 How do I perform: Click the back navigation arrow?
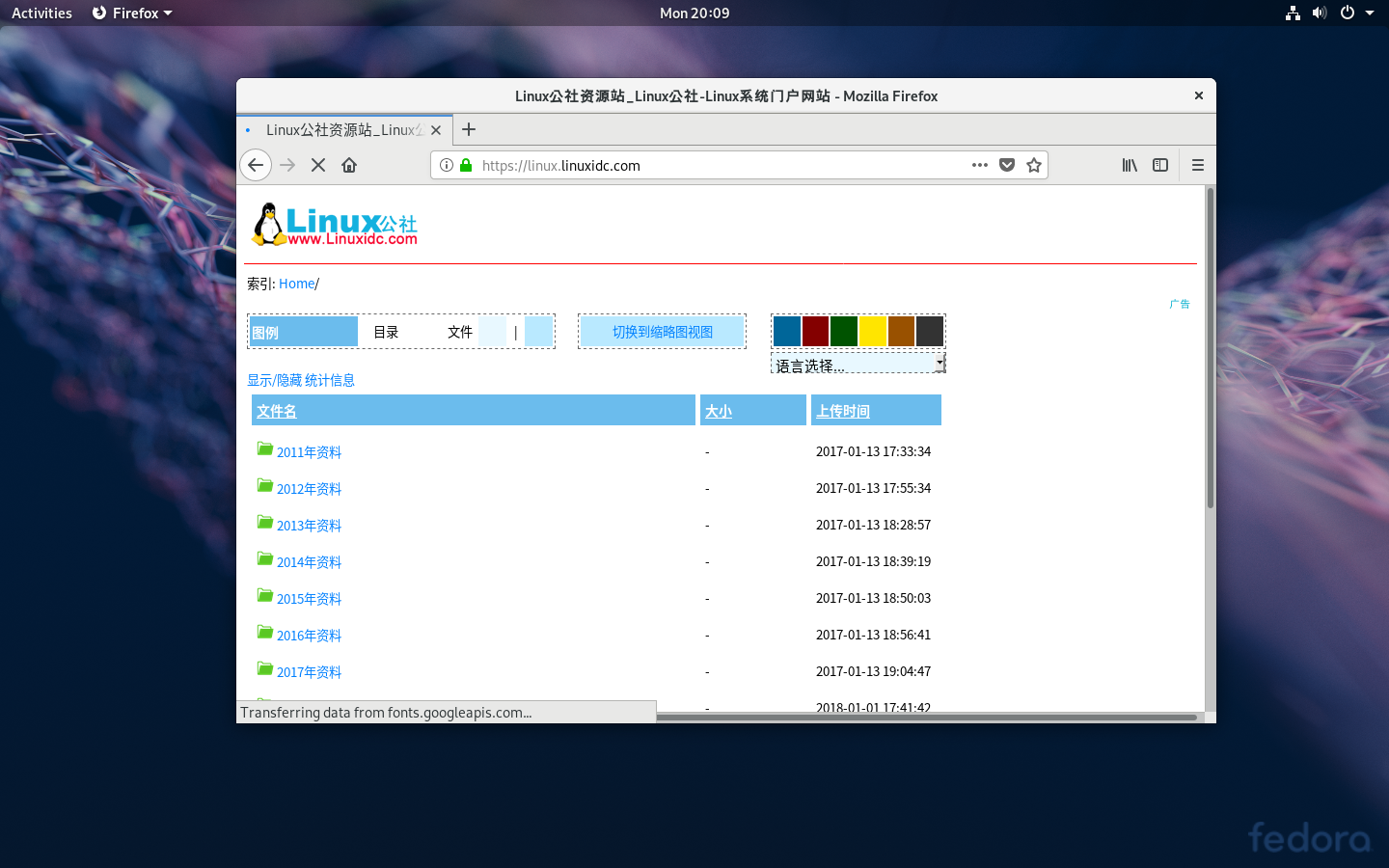click(x=256, y=165)
